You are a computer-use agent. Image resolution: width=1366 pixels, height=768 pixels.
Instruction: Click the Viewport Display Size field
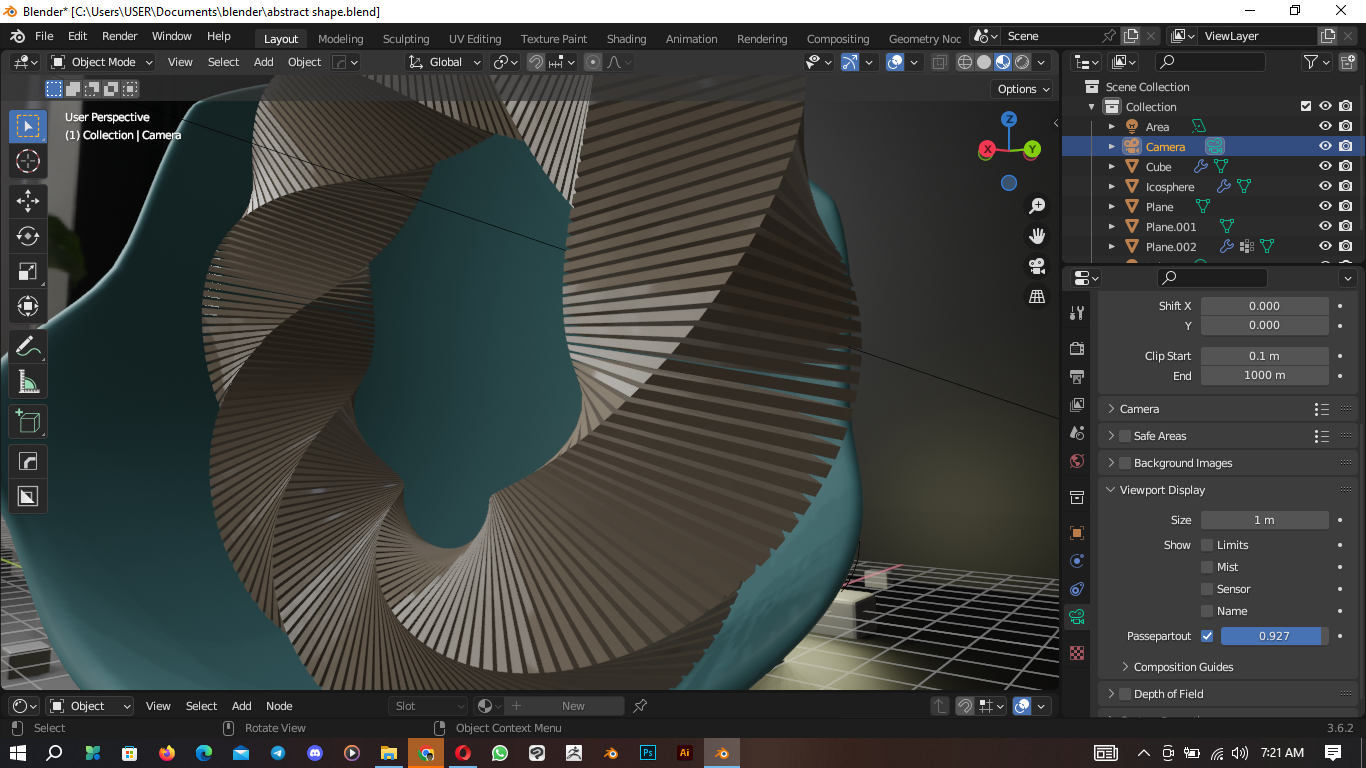1265,520
